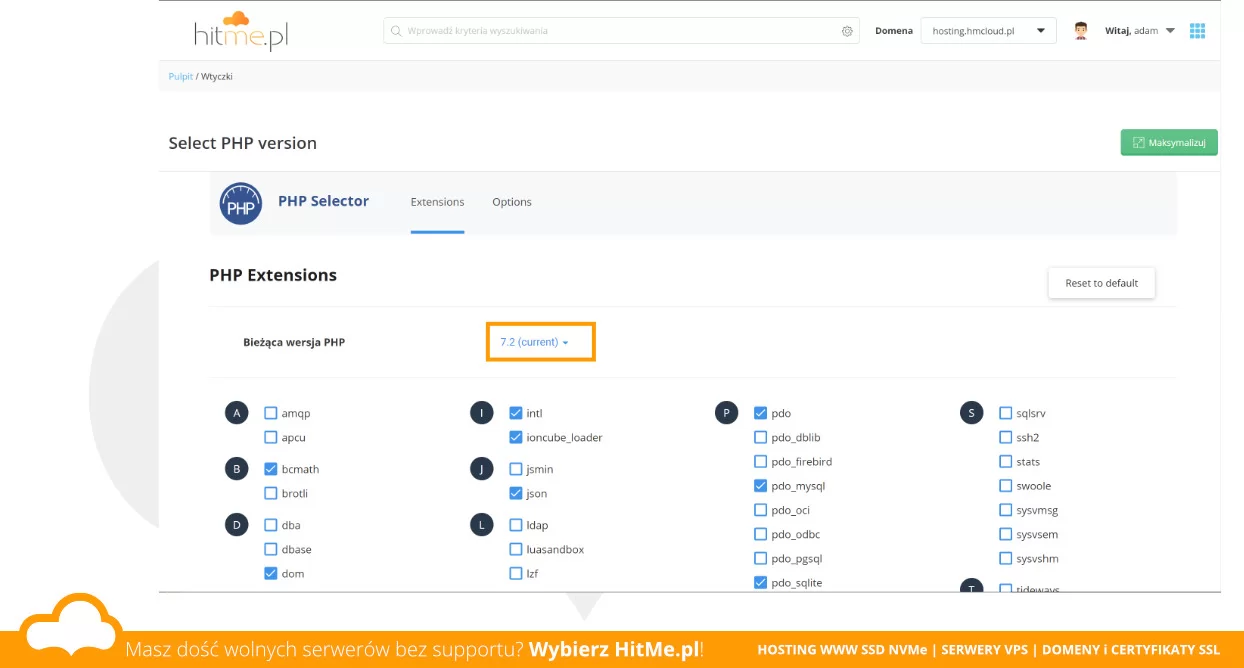
Task: Enable the amqp extension
Action: [271, 413]
